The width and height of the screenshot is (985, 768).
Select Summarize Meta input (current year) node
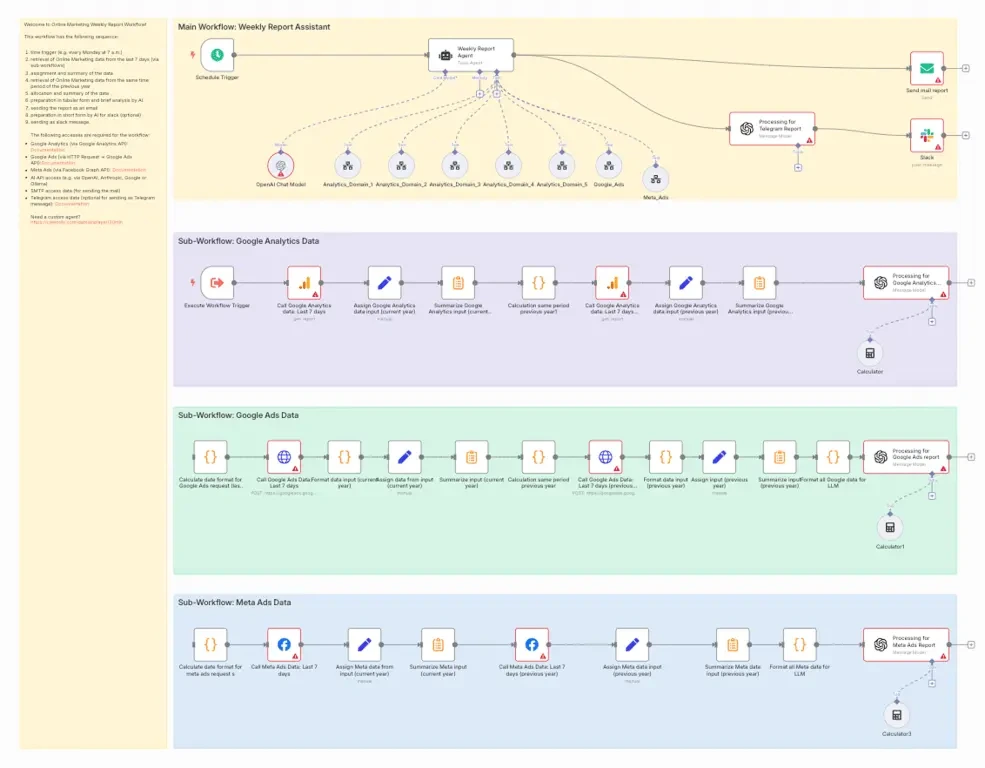(438, 644)
